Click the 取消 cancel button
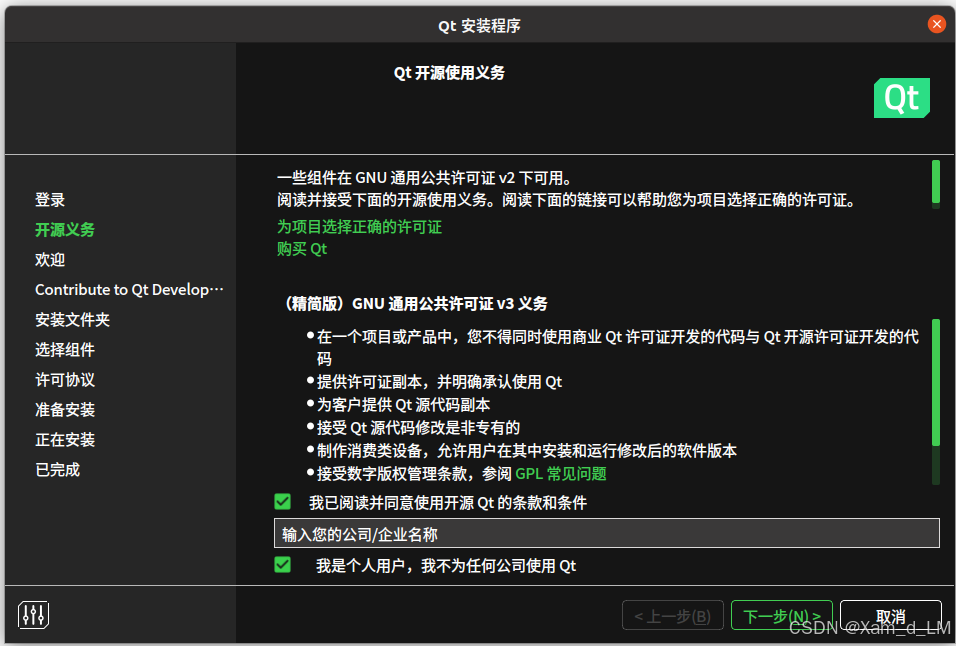 pos(891,616)
